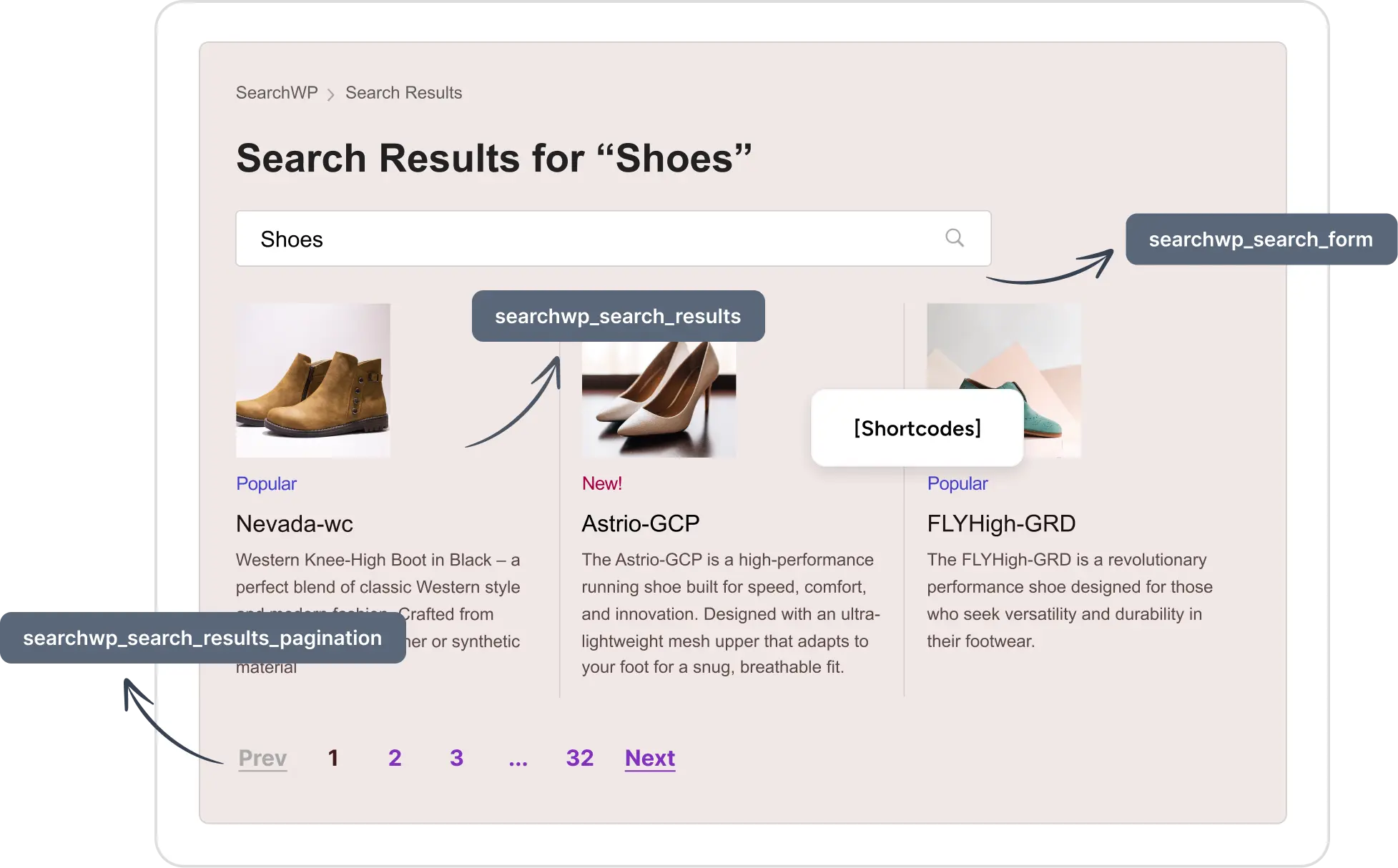Expand the search results breadcrumb
The image size is (1398, 868).
pos(403,93)
